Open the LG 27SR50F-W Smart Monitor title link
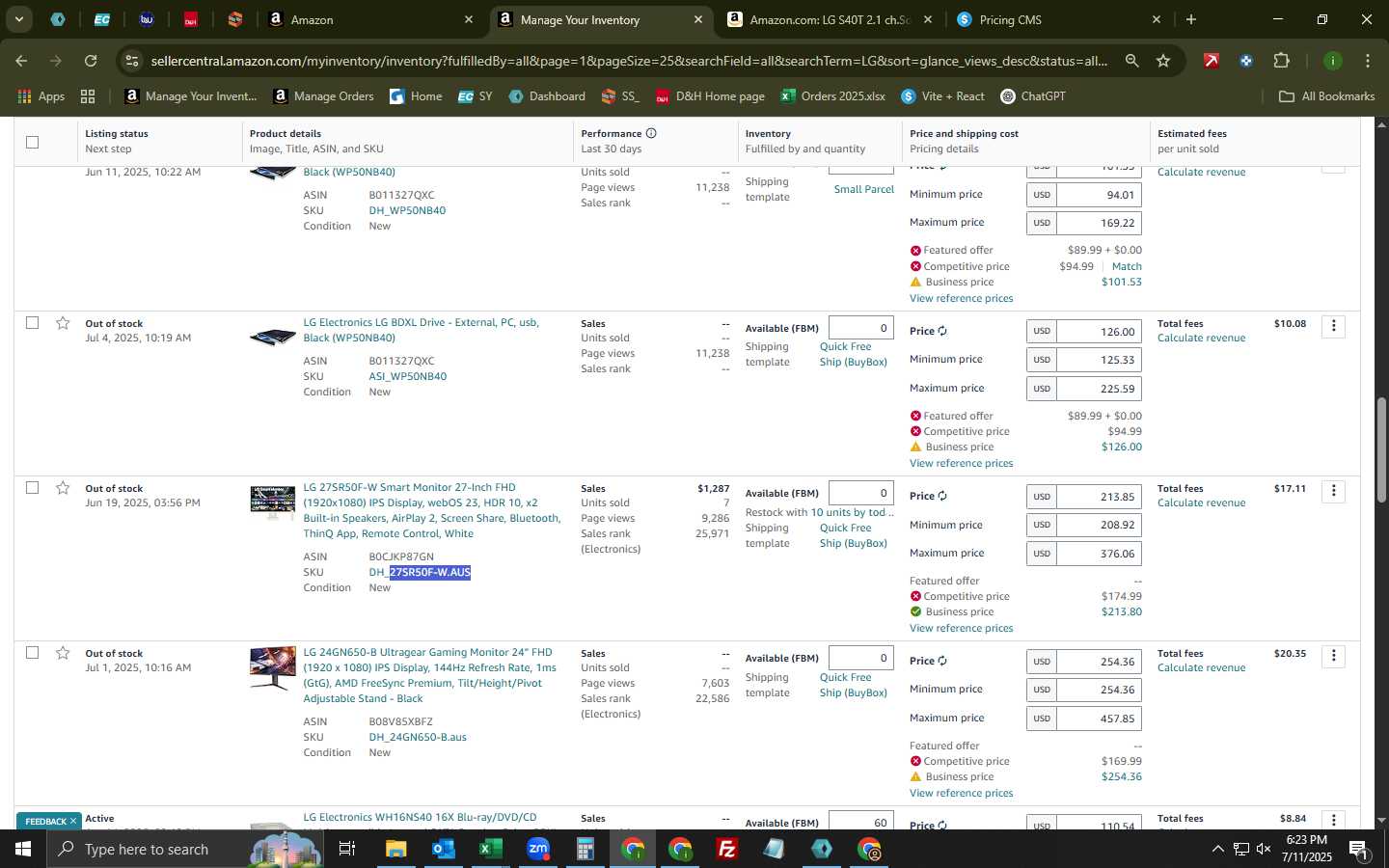 tap(431, 510)
